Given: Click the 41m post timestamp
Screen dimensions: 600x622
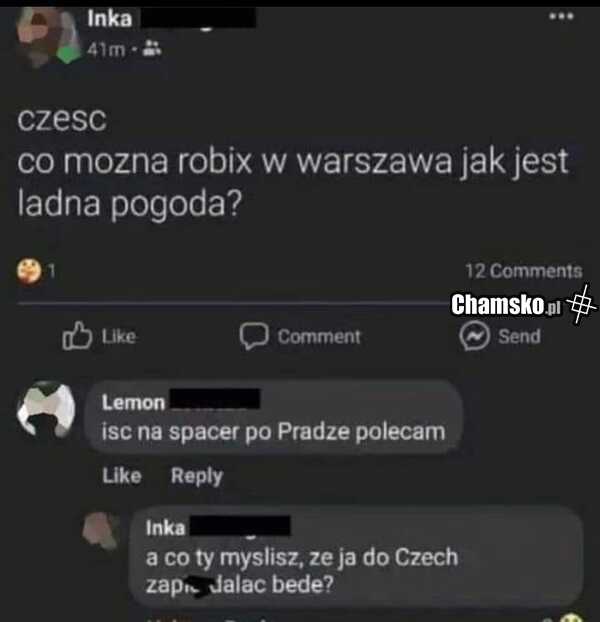Looking at the screenshot, I should [x=106, y=49].
